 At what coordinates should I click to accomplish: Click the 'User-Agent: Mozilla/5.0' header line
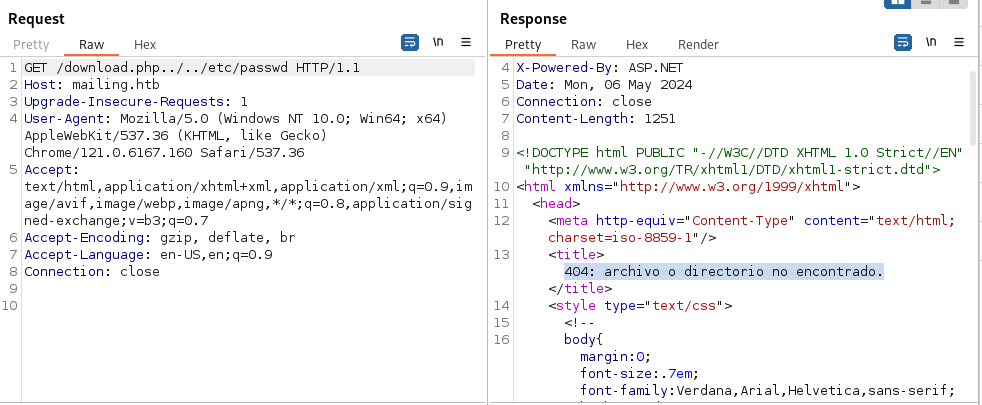235,118
